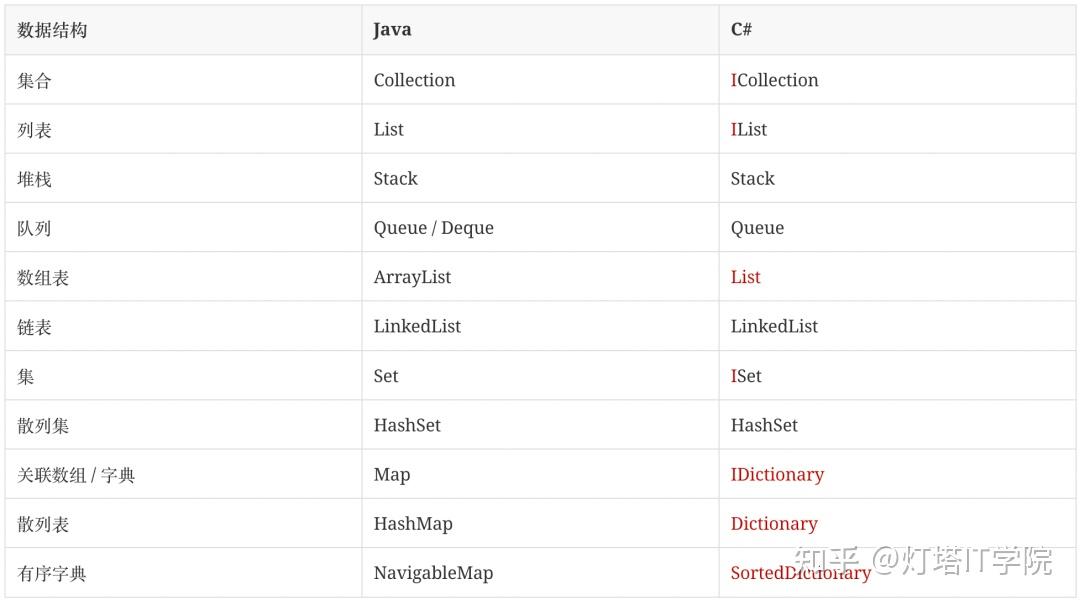Image resolution: width=1080 pixels, height=605 pixels.
Task: Click the 关联数组 / 字典 row label
Action: pyautogui.click(x=76, y=475)
